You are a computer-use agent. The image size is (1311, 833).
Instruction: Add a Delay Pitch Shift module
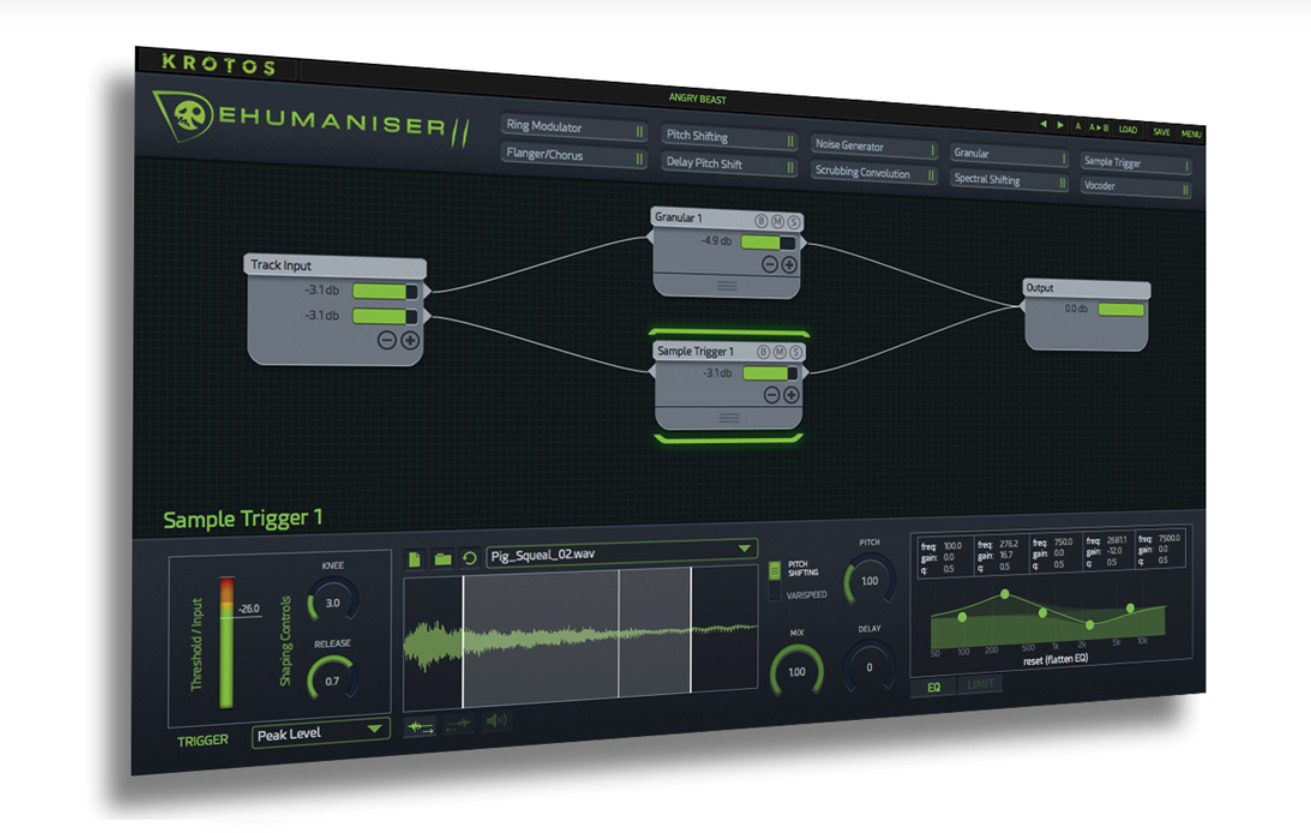click(x=729, y=164)
